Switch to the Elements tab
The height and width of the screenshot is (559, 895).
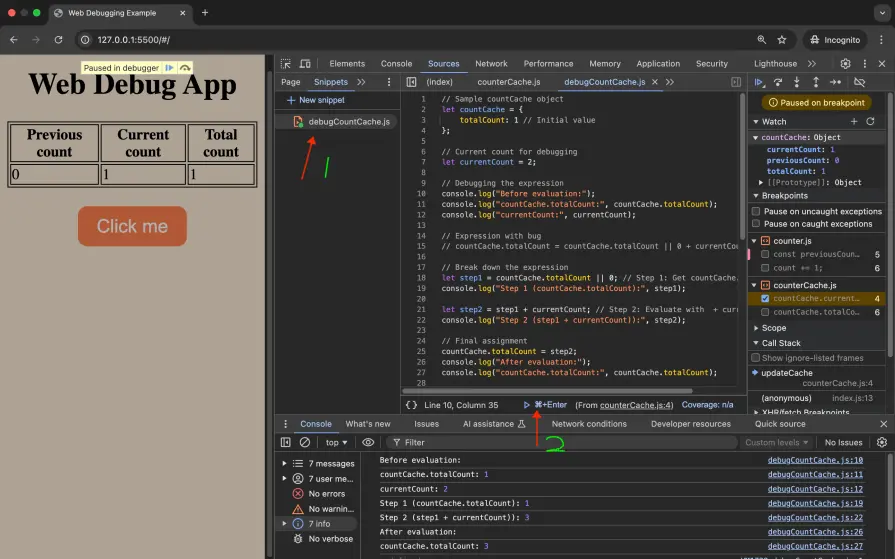click(x=346, y=63)
